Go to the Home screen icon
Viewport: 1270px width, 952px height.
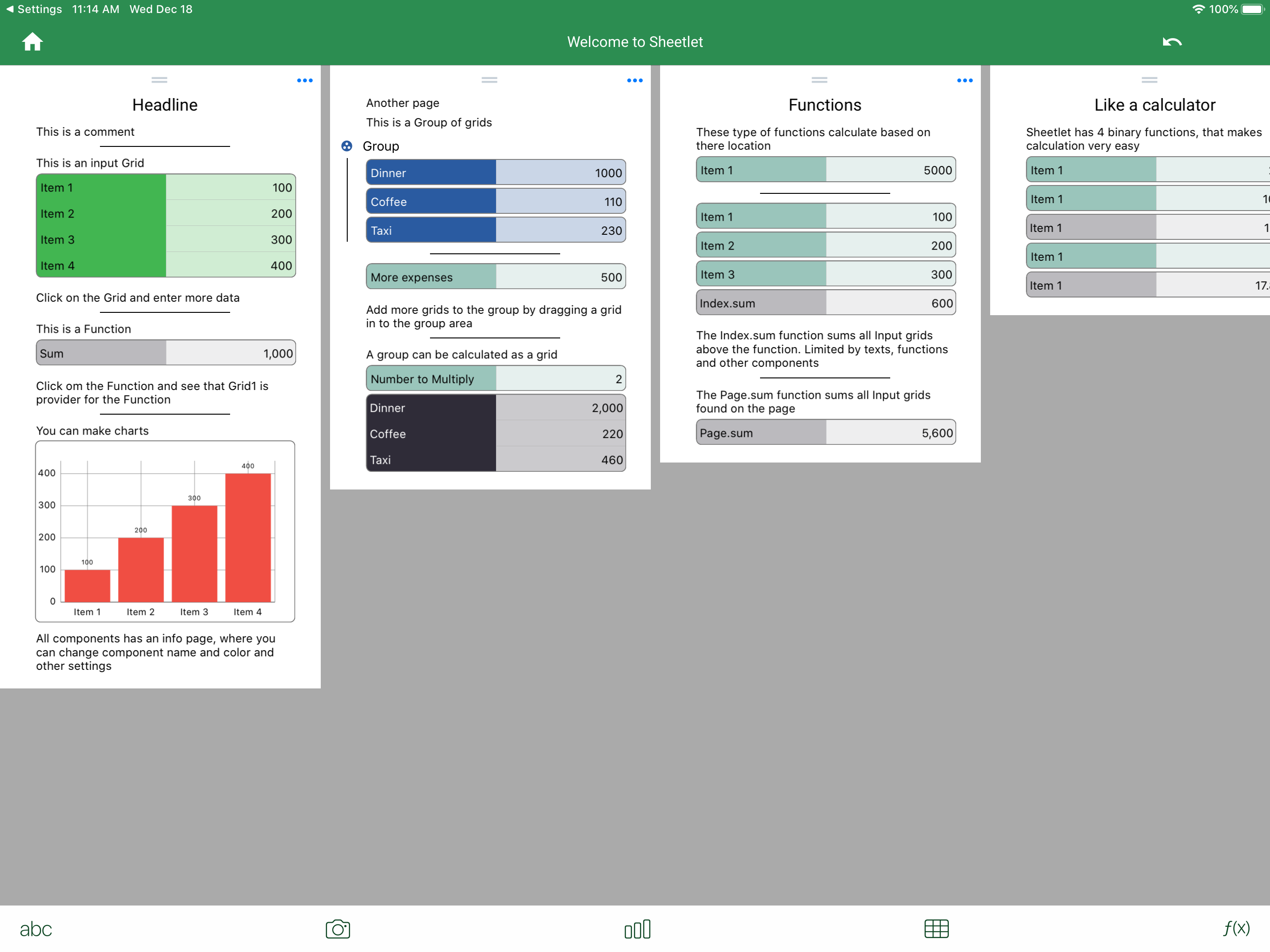tap(32, 42)
